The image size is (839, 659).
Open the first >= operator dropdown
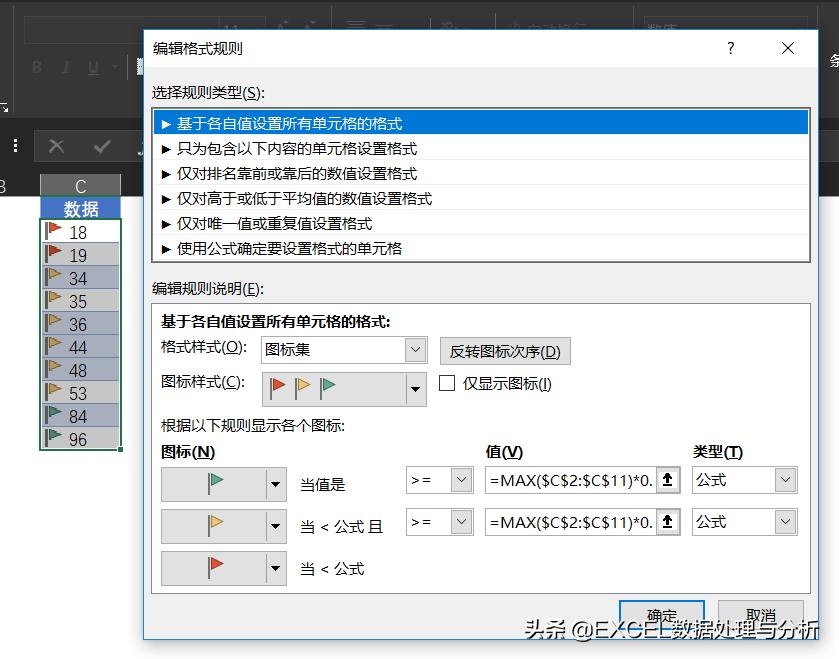point(462,480)
